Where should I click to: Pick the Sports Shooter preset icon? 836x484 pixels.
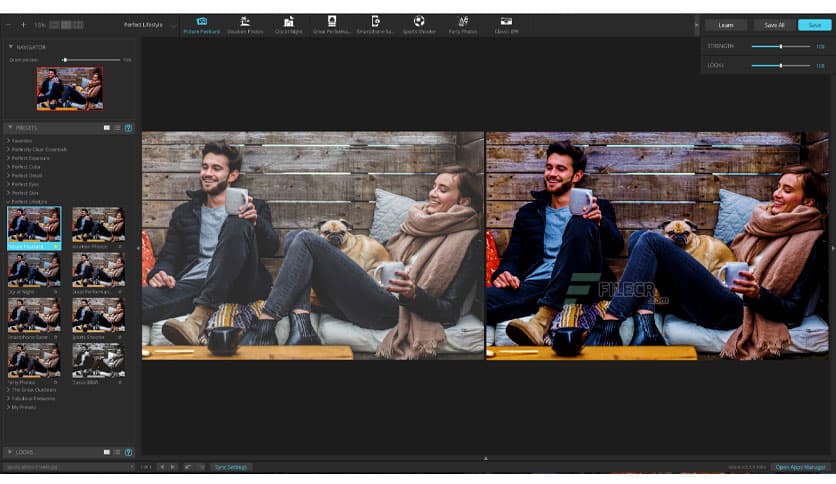419,22
